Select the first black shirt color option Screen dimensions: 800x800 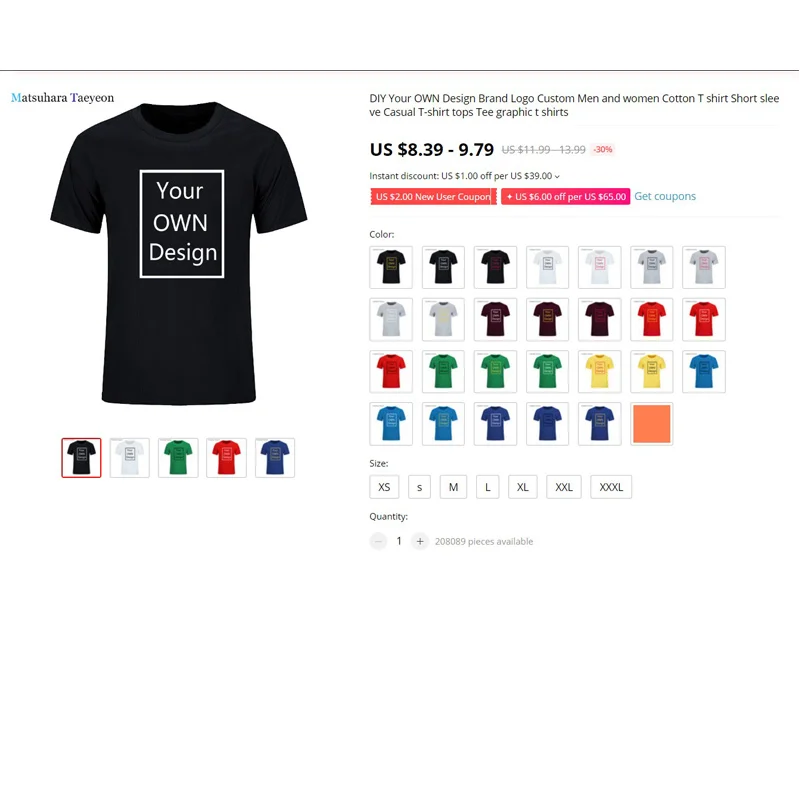[x=391, y=267]
